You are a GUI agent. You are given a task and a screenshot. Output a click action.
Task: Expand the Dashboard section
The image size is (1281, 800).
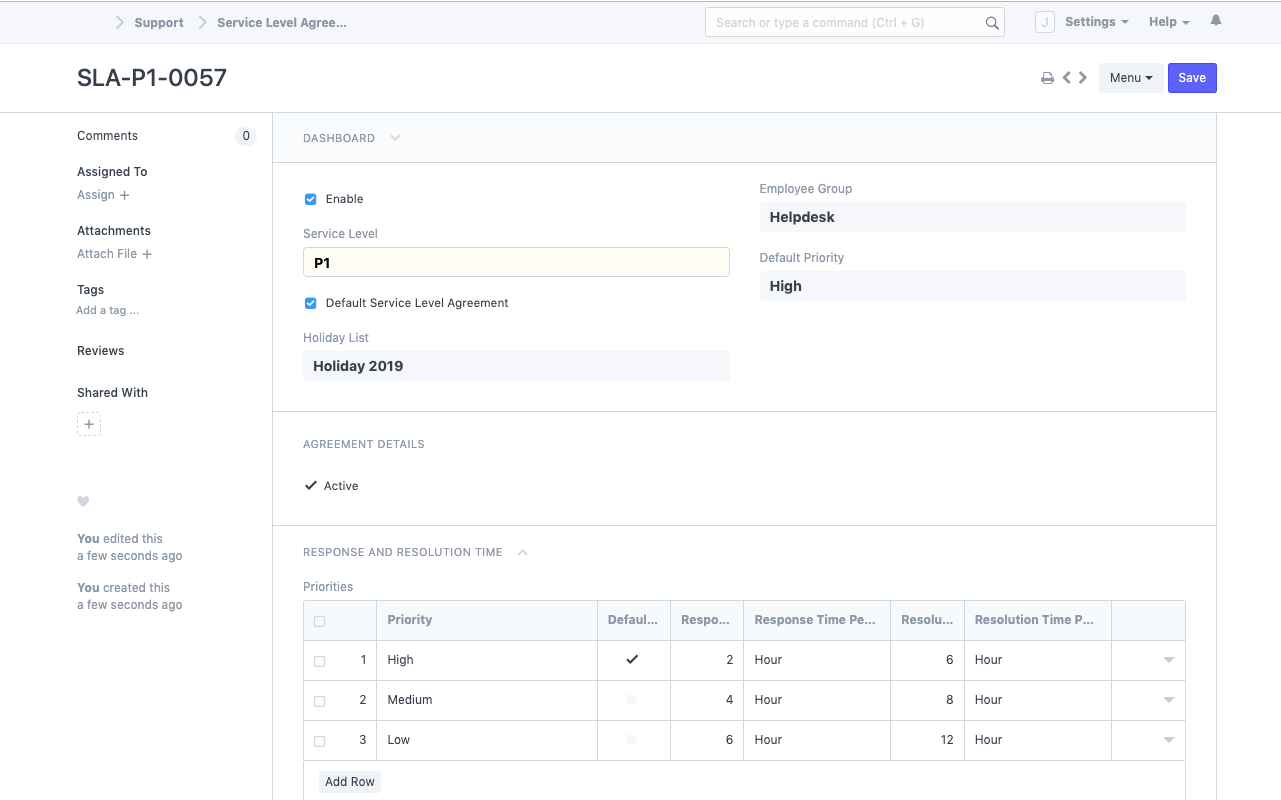395,138
